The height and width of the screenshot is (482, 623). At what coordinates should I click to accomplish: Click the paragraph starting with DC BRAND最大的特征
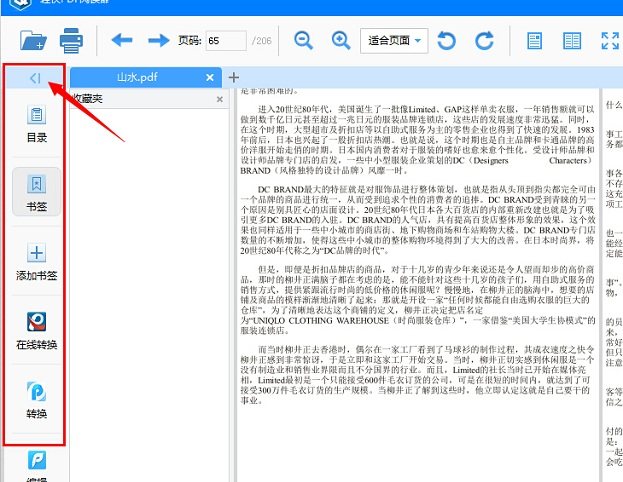pyautogui.click(x=418, y=220)
